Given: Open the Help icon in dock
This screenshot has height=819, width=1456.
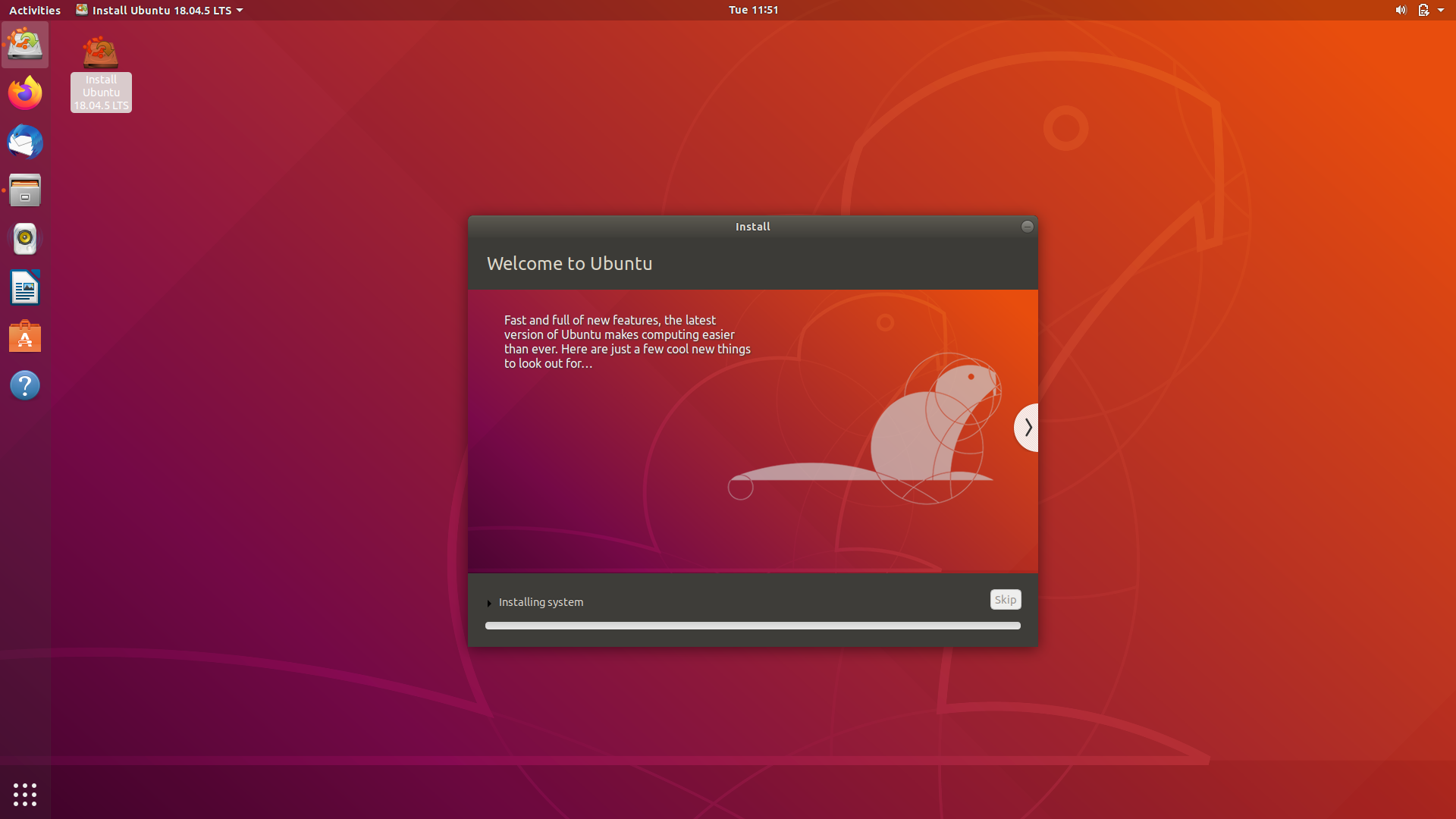Looking at the screenshot, I should pos(25,385).
